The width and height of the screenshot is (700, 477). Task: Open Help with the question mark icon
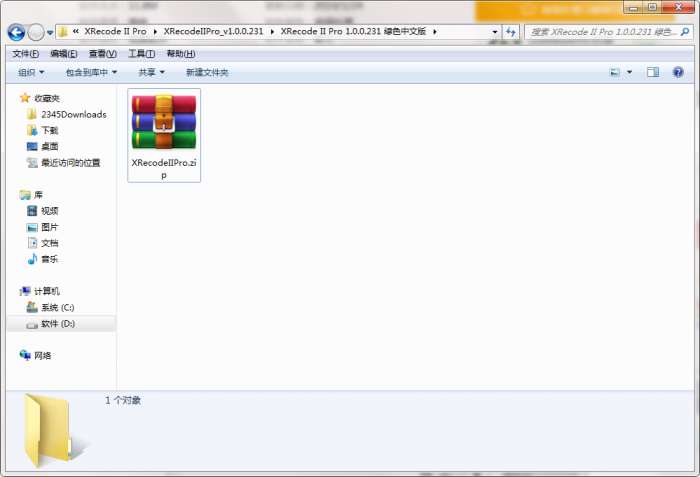click(x=678, y=72)
